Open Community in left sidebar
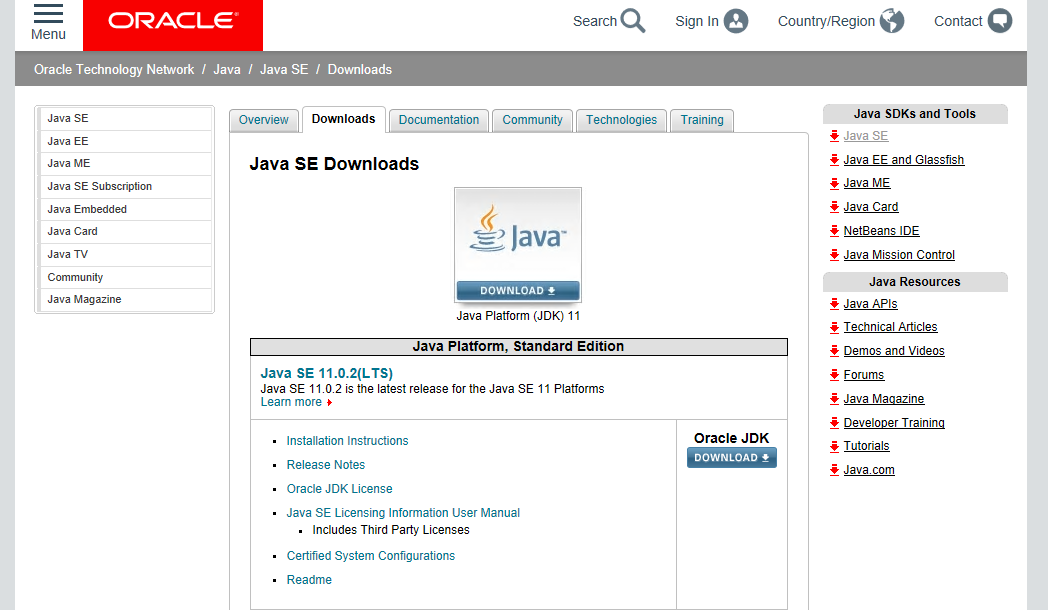Viewport: 1048px width, 610px height. click(125, 277)
